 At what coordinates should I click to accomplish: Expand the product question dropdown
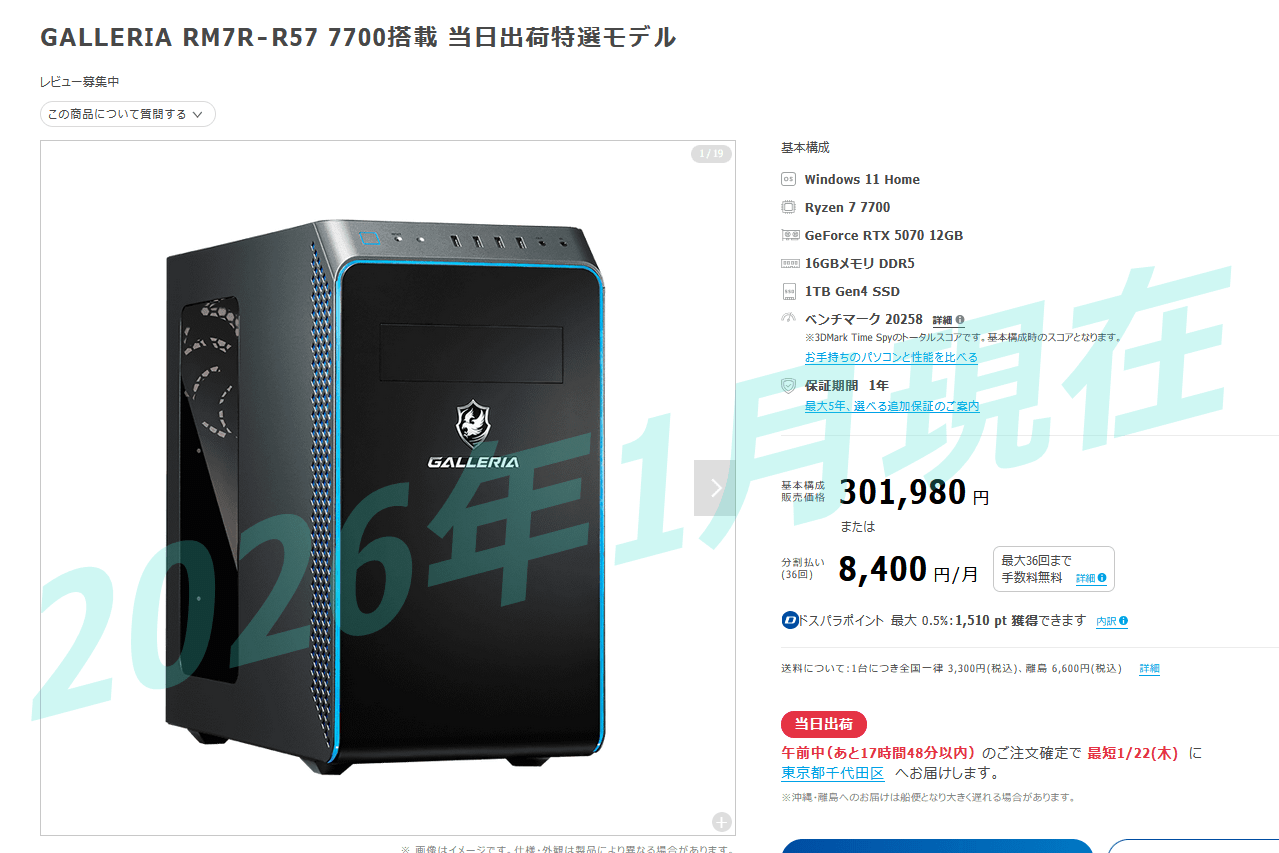[x=128, y=114]
